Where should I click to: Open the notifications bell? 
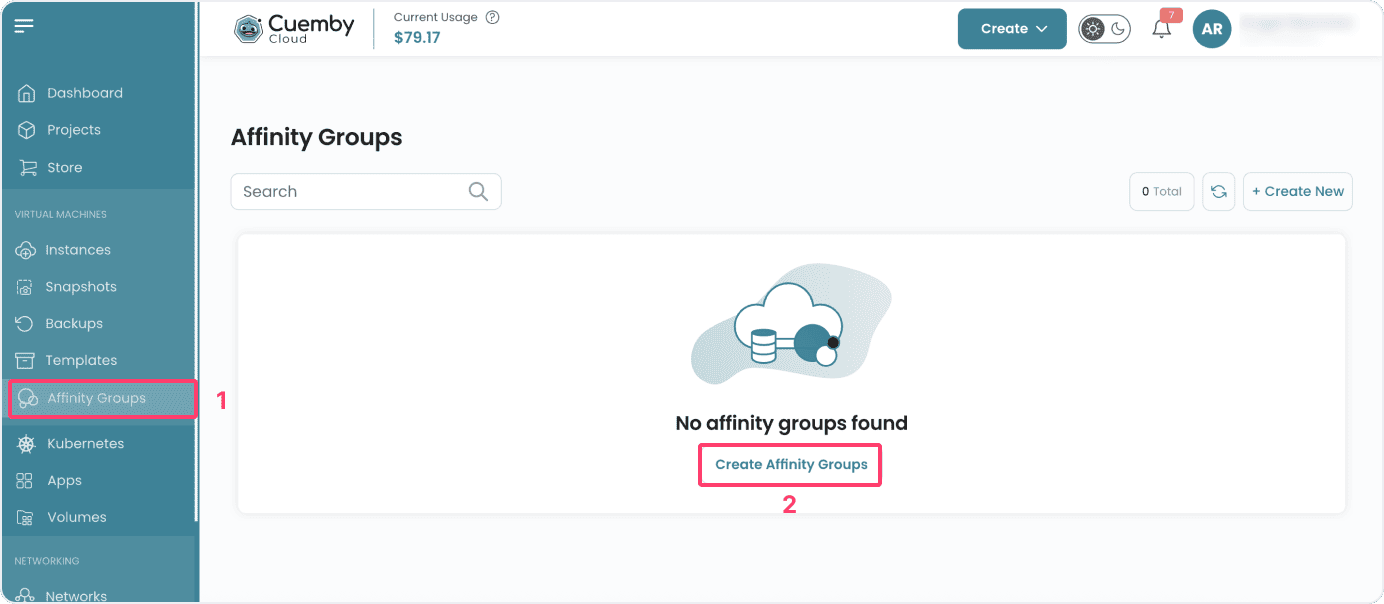pos(1160,30)
